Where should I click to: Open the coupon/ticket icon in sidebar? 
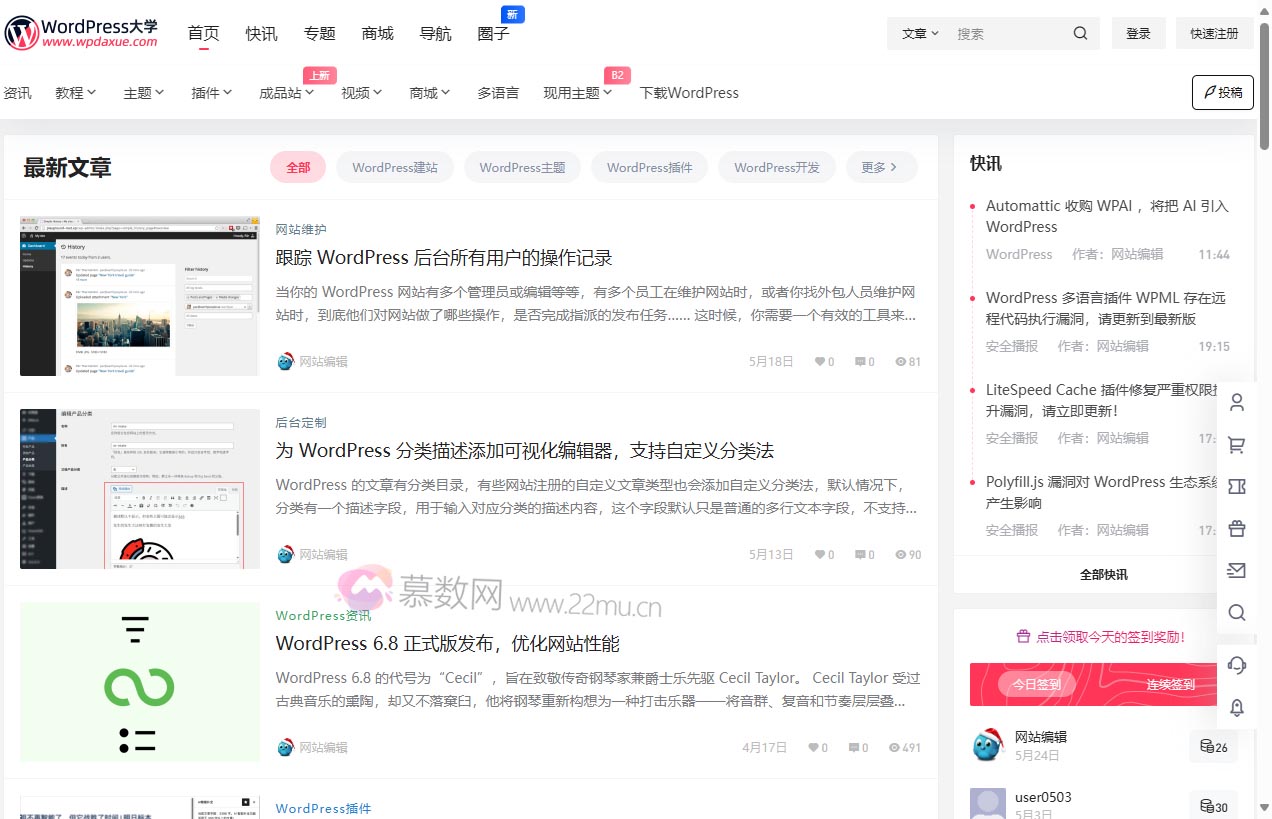(1237, 486)
